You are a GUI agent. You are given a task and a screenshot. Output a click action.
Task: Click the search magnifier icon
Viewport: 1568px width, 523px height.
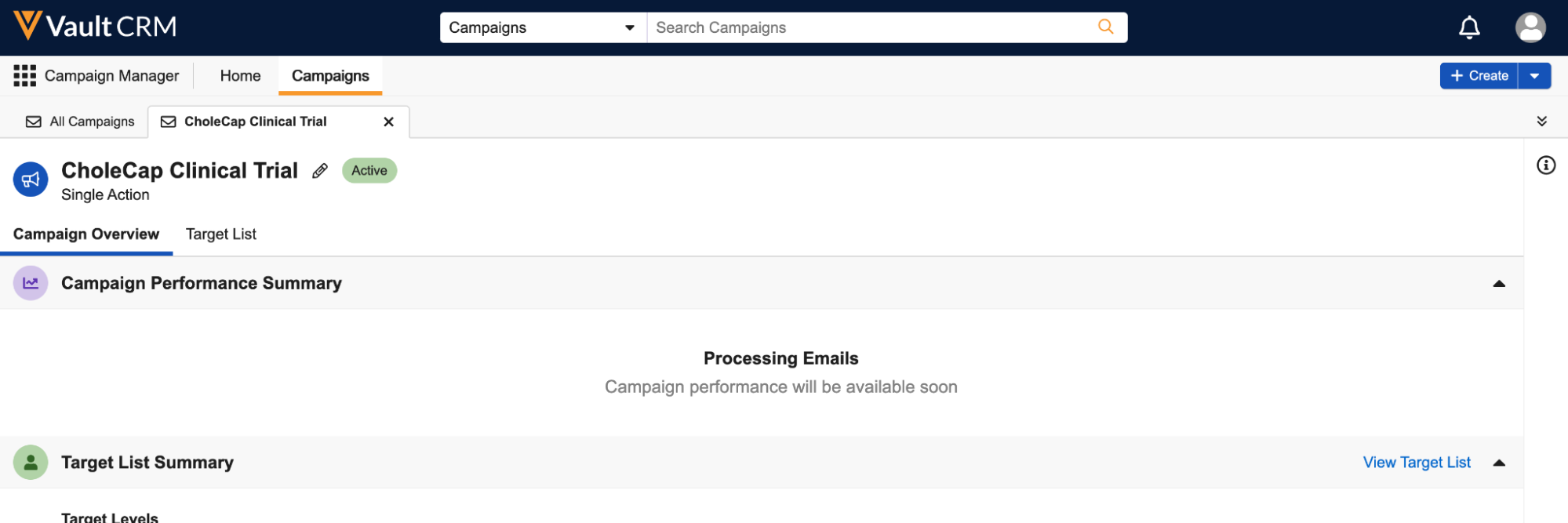pyautogui.click(x=1105, y=27)
